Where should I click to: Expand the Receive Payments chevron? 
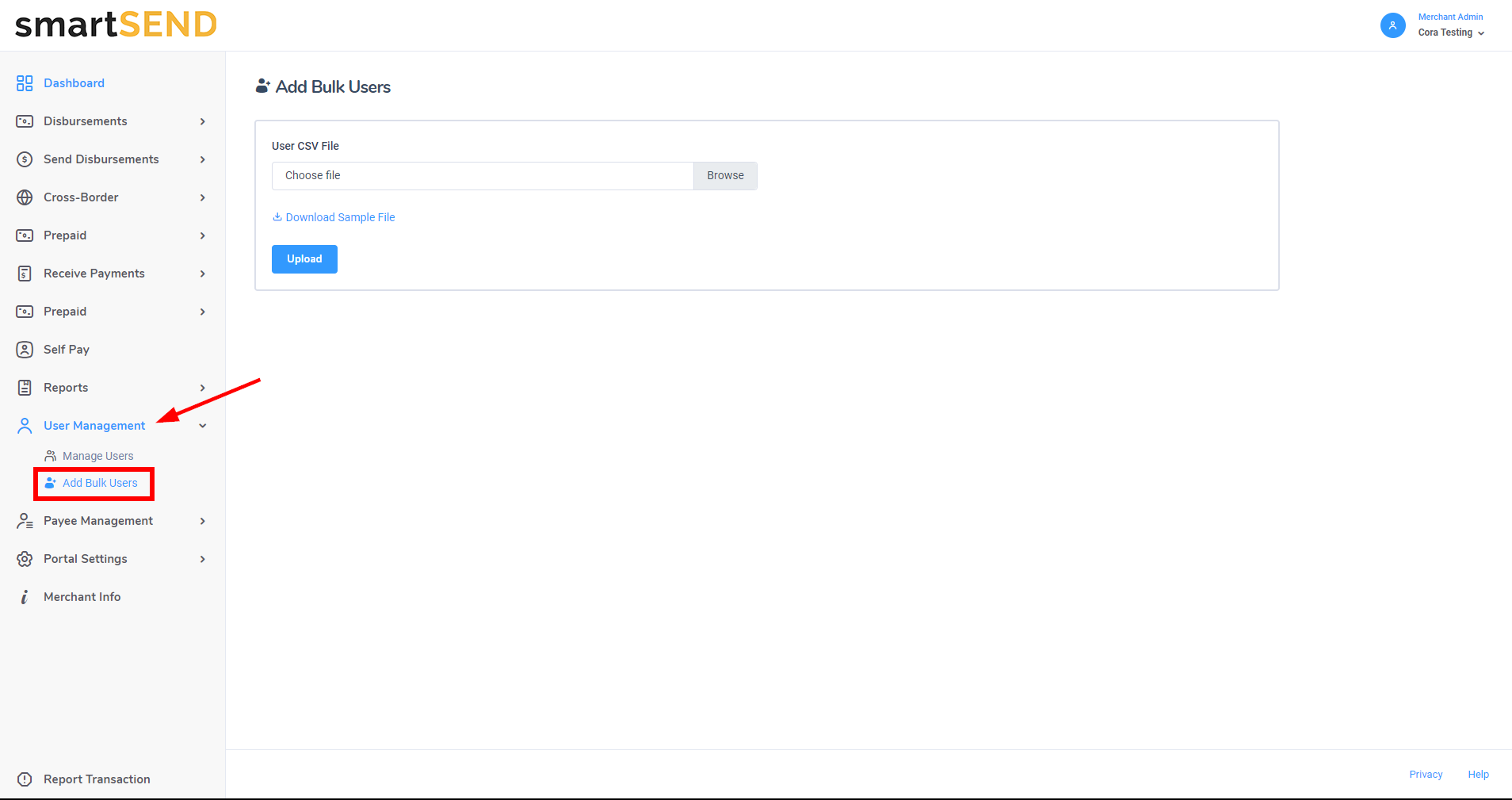click(x=203, y=274)
